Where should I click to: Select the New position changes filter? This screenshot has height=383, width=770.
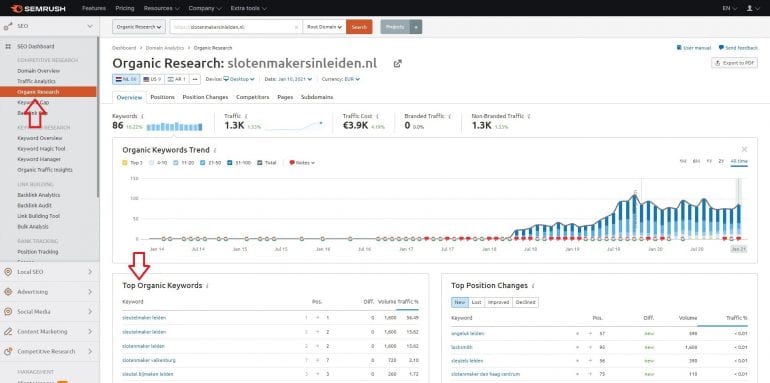tap(460, 302)
